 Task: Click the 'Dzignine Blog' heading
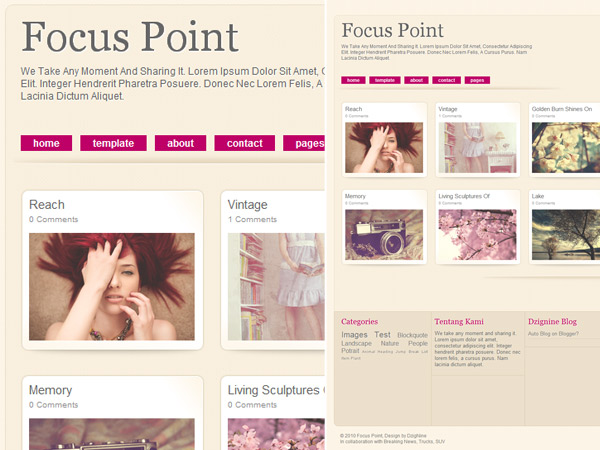point(552,321)
